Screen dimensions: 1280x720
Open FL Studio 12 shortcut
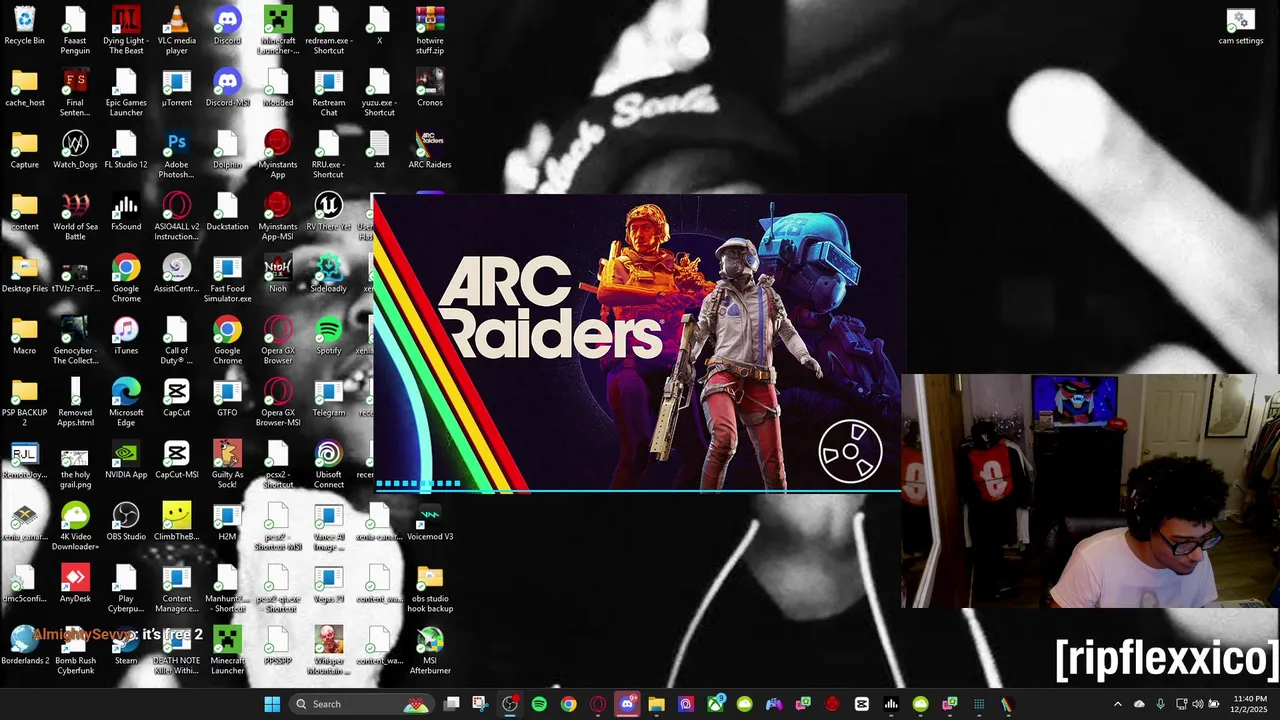coord(126,149)
